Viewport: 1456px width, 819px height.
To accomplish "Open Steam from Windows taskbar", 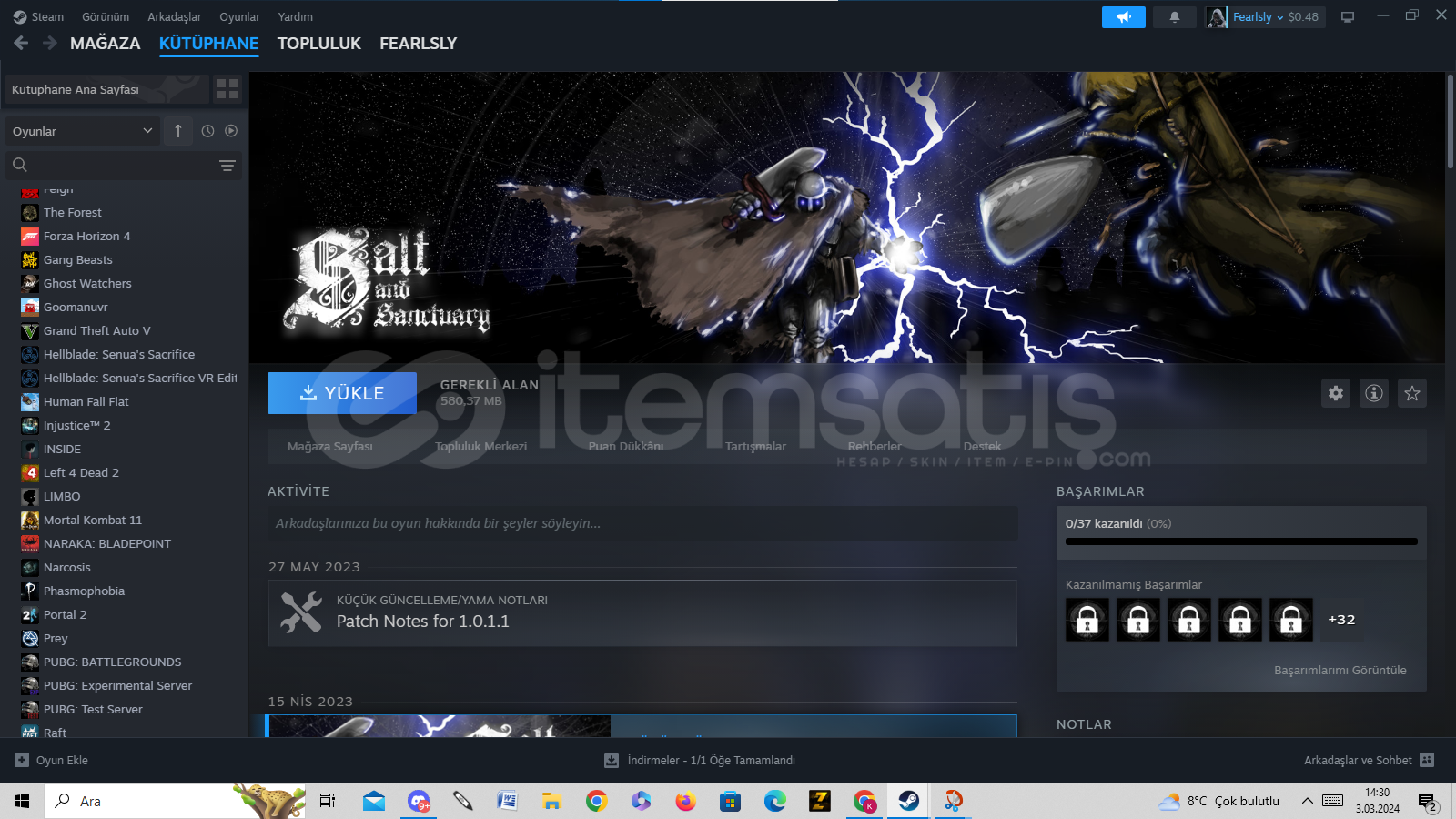I will coord(908,801).
